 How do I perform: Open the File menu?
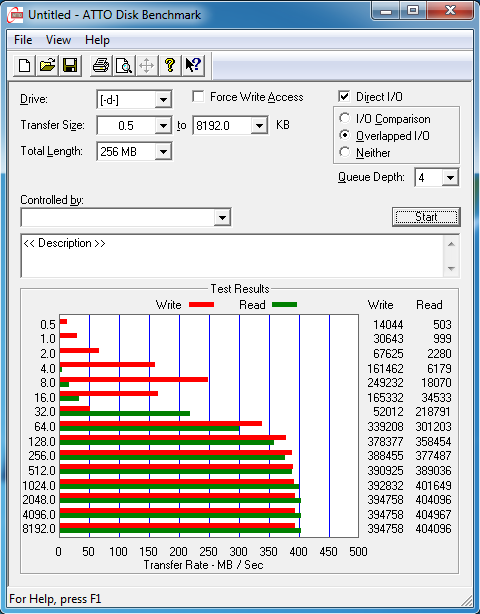click(23, 40)
